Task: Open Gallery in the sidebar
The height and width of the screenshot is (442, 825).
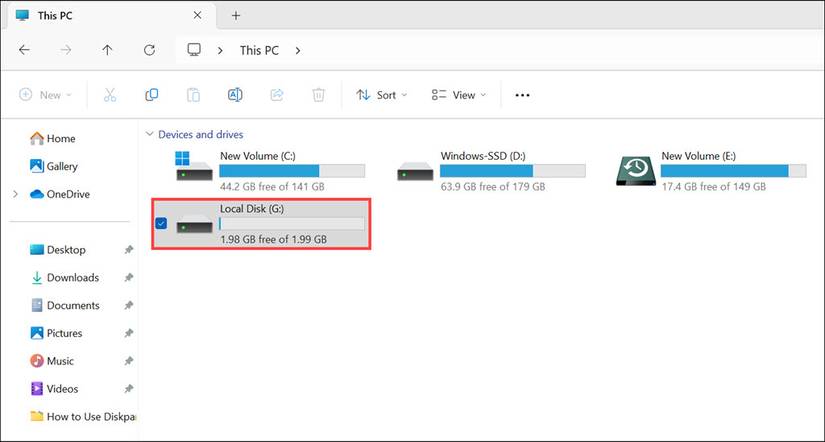Action: pos(54,166)
